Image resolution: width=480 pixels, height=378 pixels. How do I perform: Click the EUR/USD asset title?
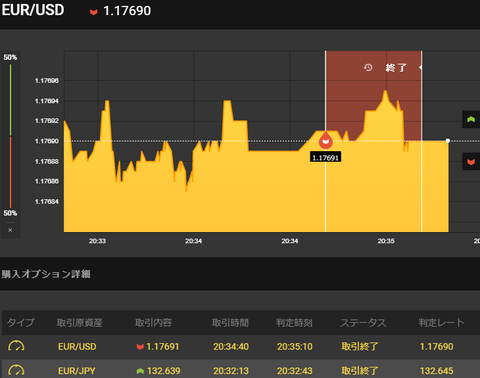pos(33,10)
